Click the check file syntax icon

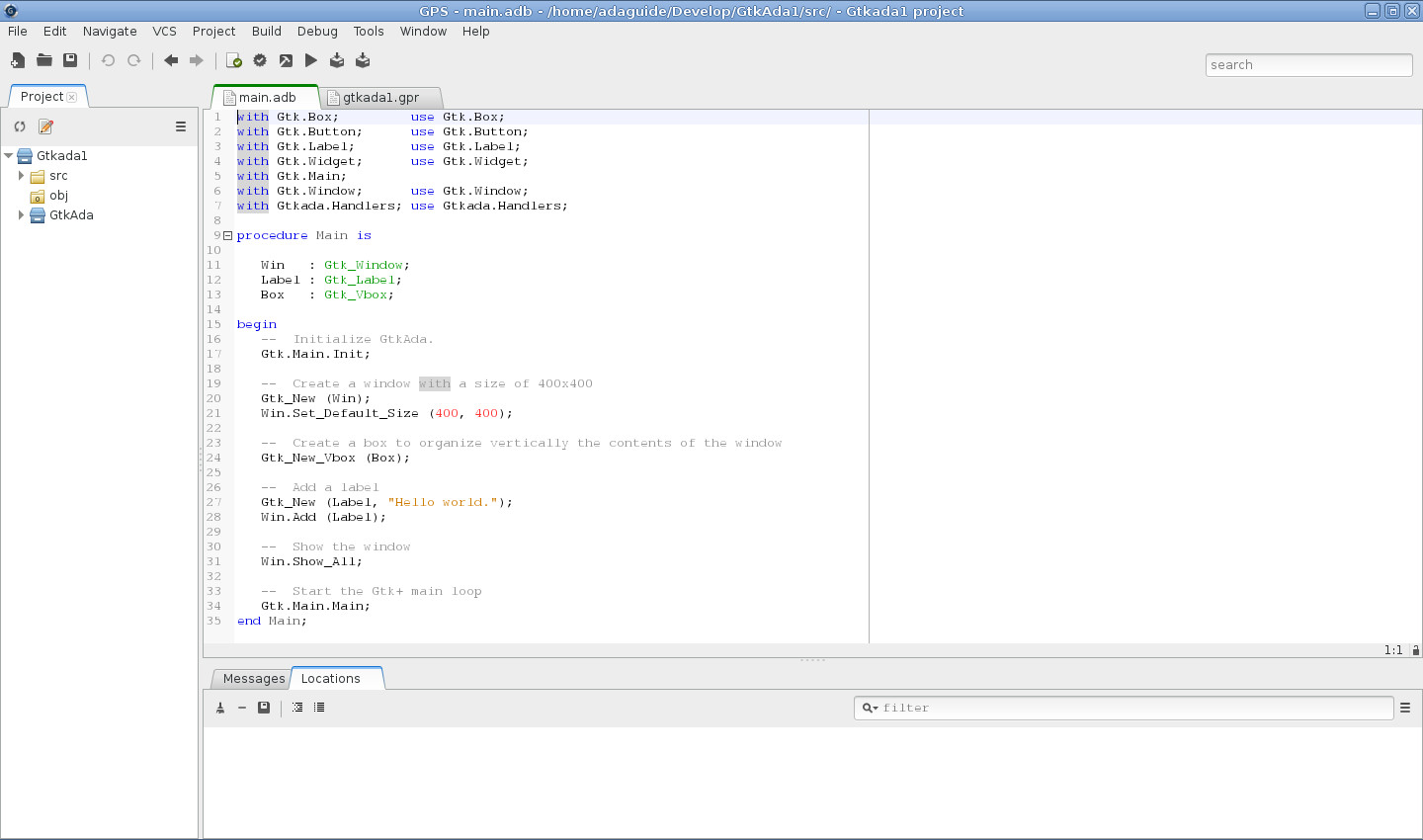pyautogui.click(x=234, y=61)
